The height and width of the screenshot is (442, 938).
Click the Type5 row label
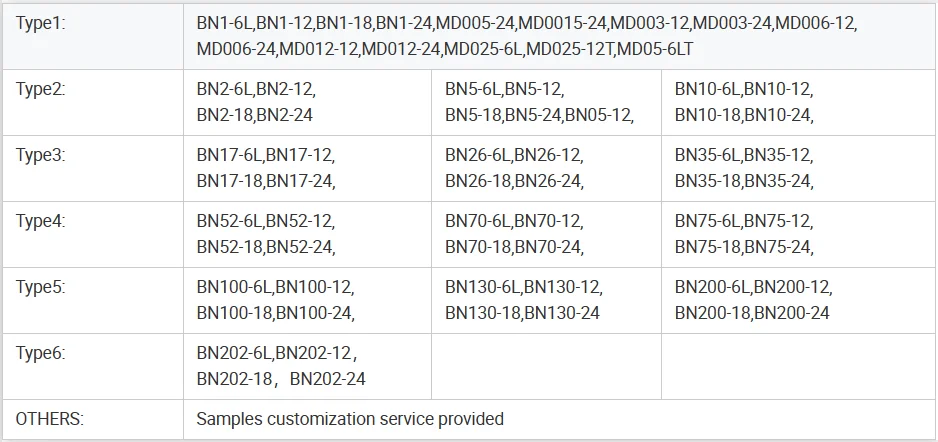pyautogui.click(x=40, y=287)
